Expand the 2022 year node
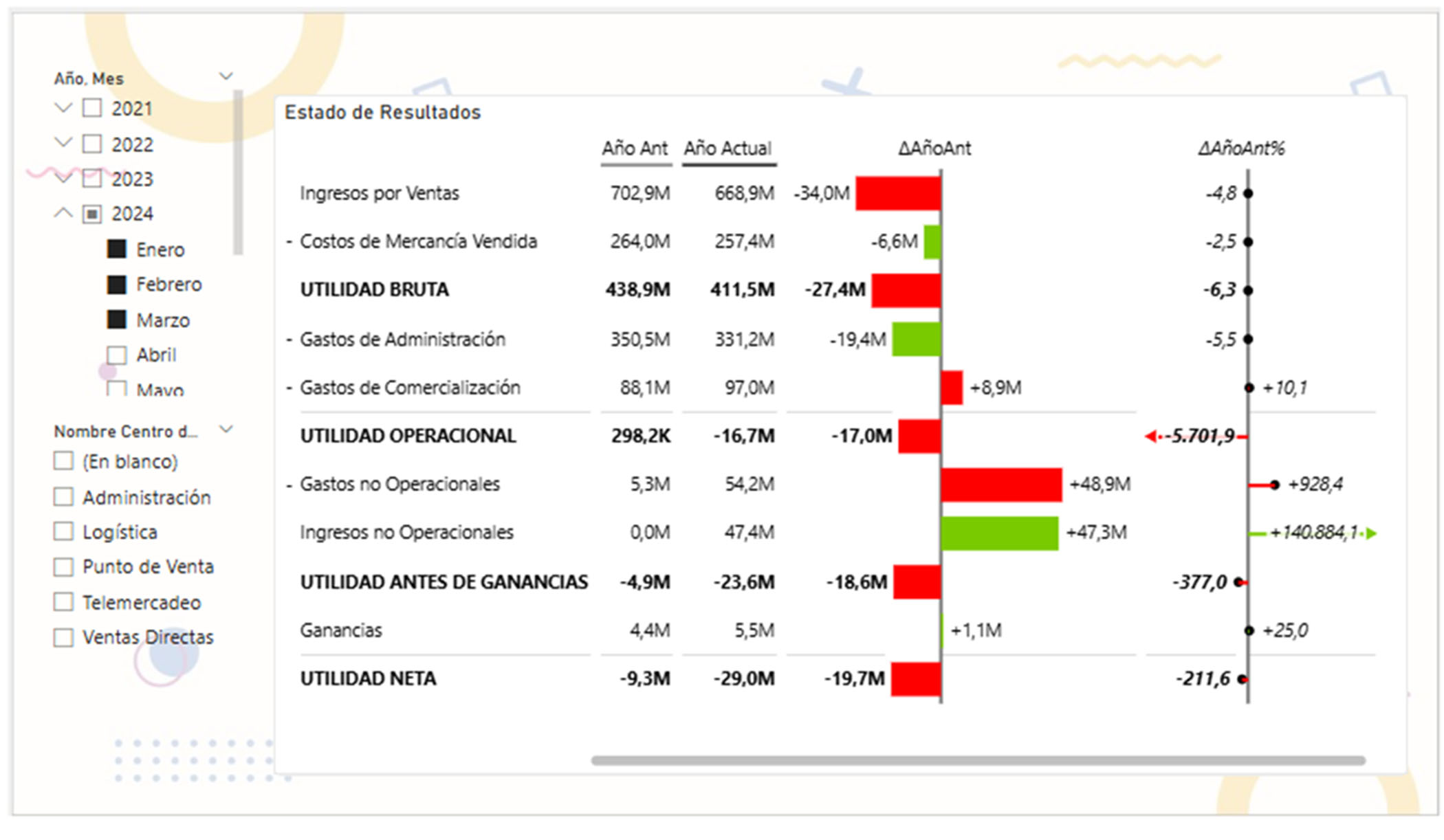Viewport: 1444px width, 840px height. [63, 143]
